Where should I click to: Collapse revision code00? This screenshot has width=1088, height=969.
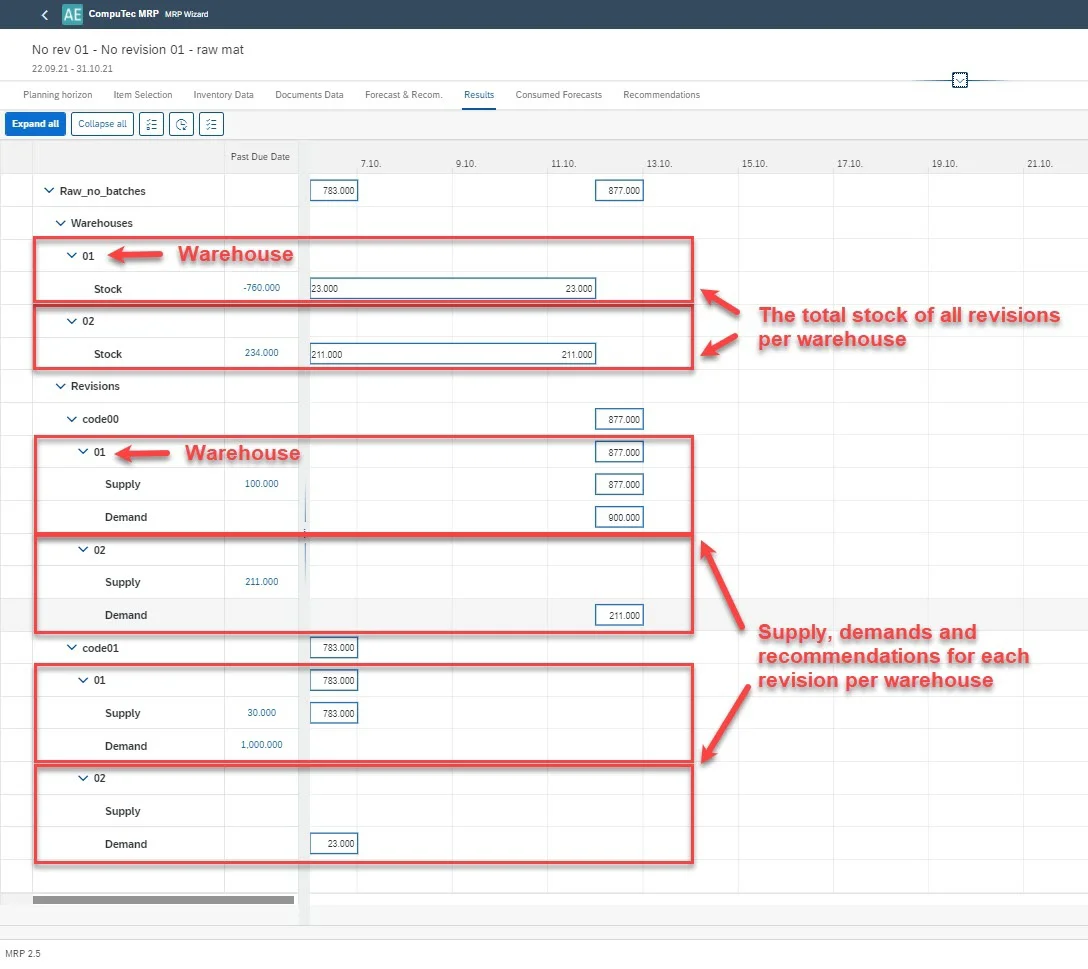71,419
